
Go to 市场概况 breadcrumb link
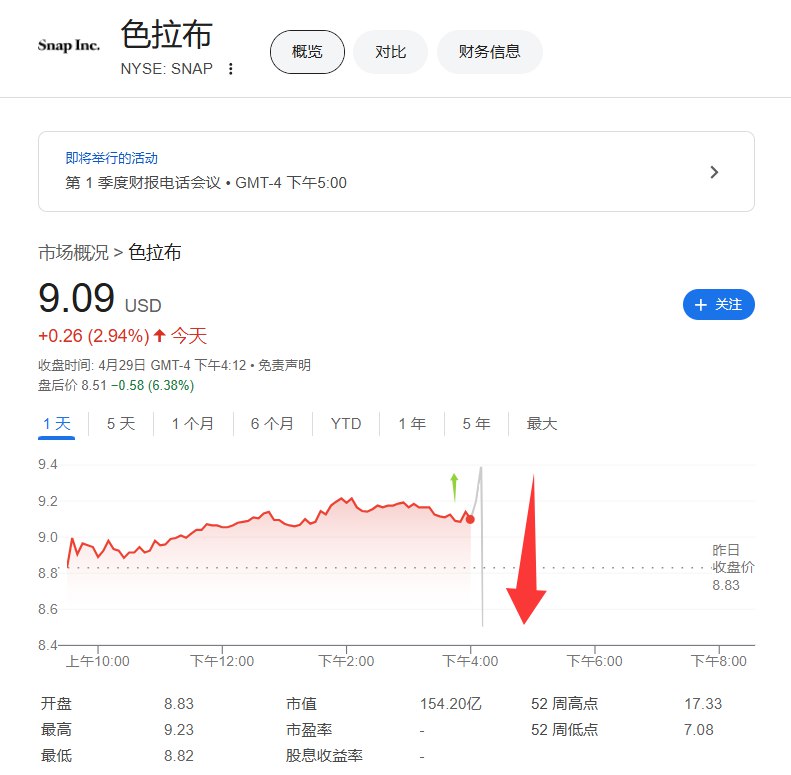click(x=73, y=253)
